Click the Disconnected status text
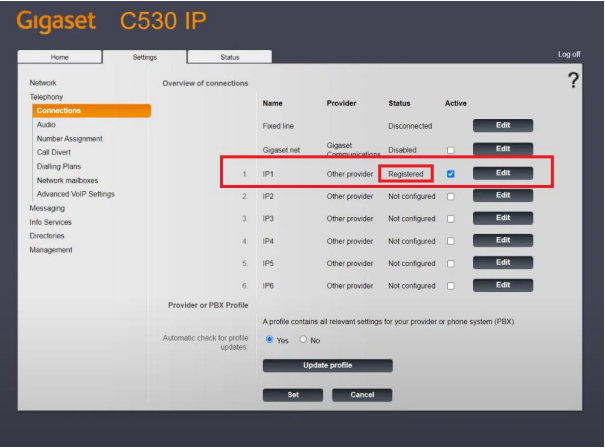The height and width of the screenshot is (448, 605). (x=410, y=126)
